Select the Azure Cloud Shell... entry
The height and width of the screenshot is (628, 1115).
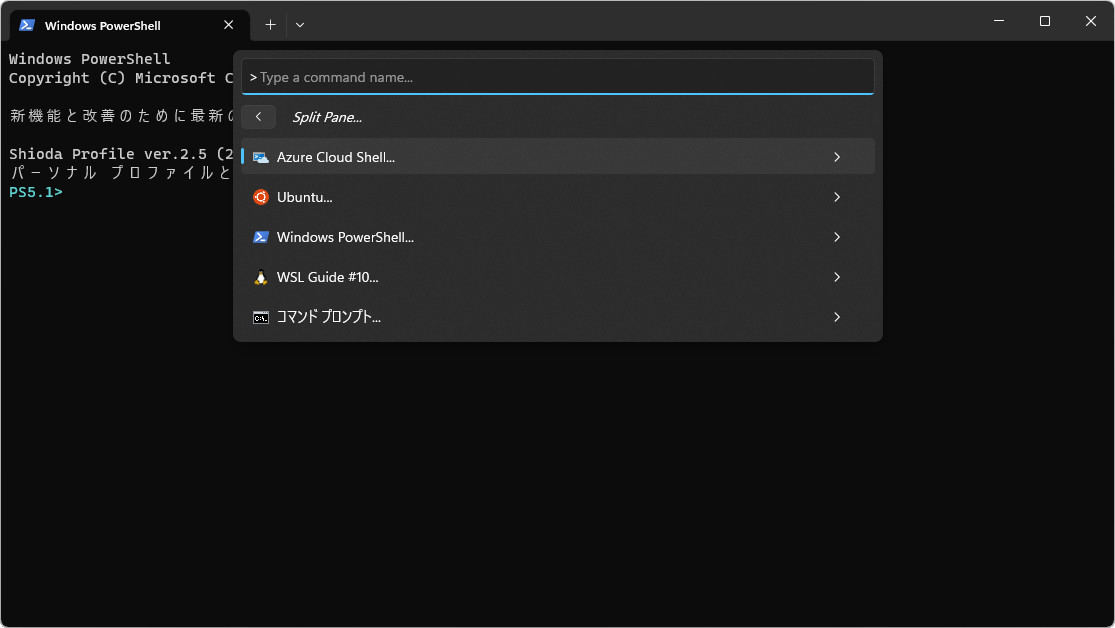558,157
